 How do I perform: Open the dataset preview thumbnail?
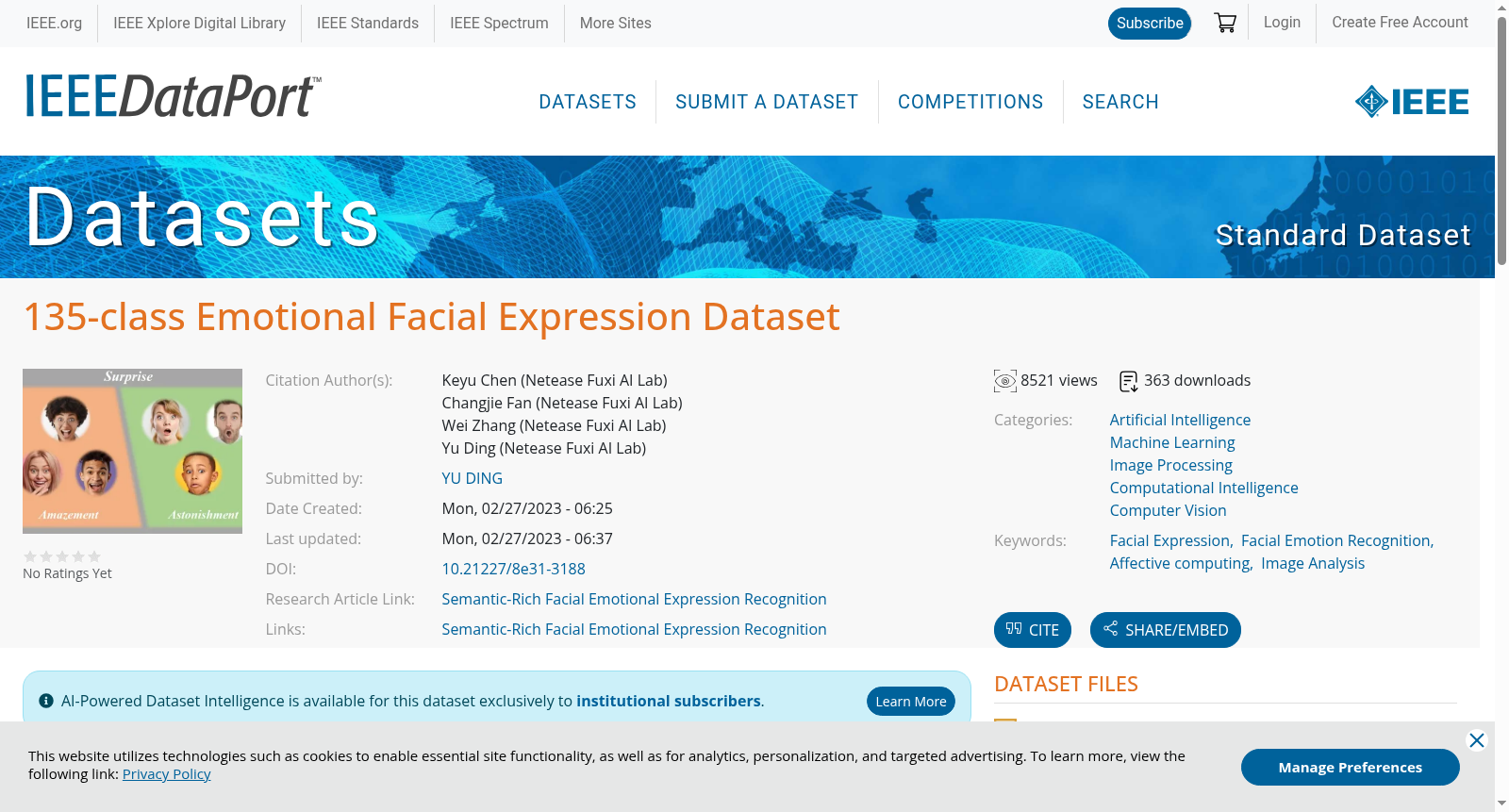pyautogui.click(x=132, y=451)
